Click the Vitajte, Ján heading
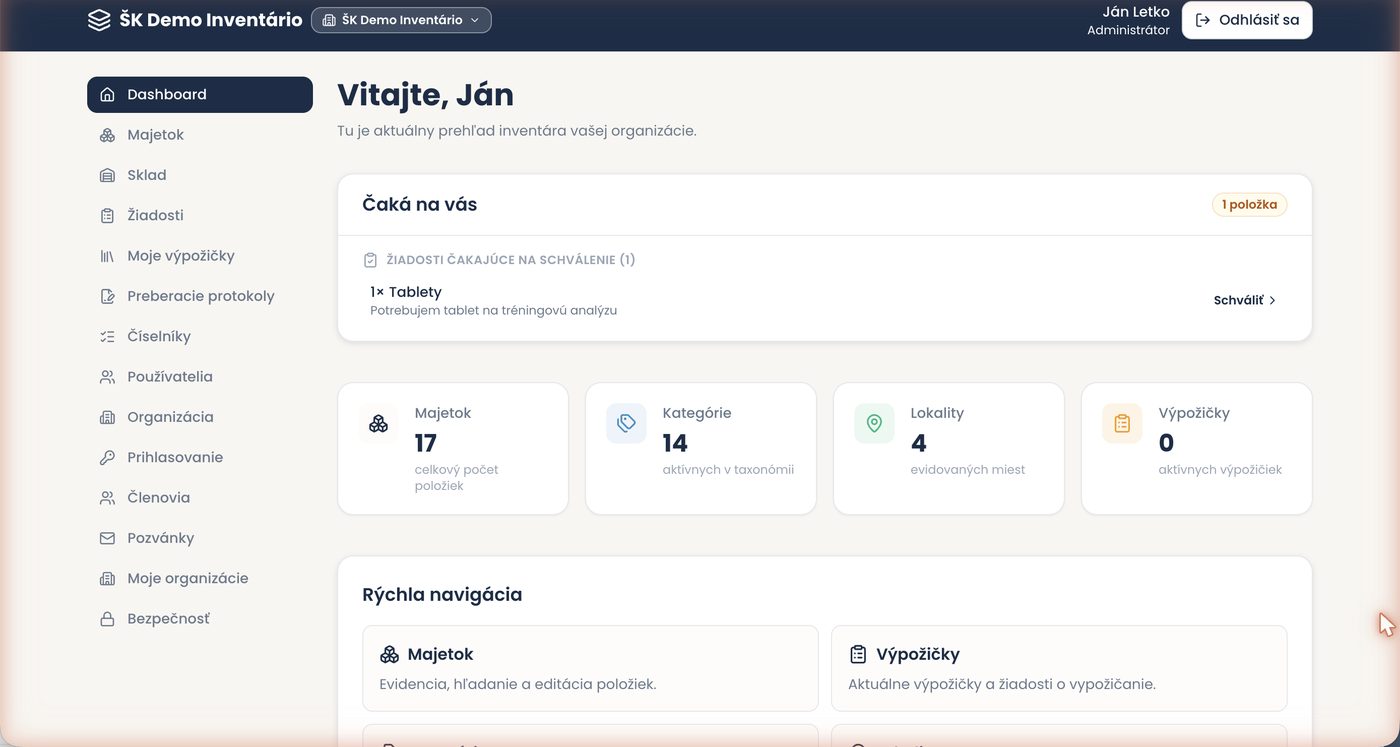This screenshot has height=747, width=1400. click(425, 95)
